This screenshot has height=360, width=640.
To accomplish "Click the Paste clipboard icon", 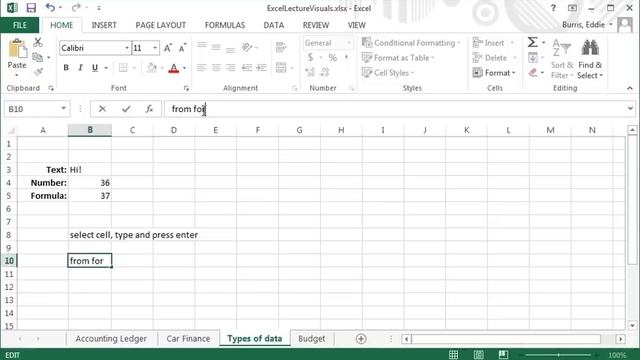I will point(17,49).
